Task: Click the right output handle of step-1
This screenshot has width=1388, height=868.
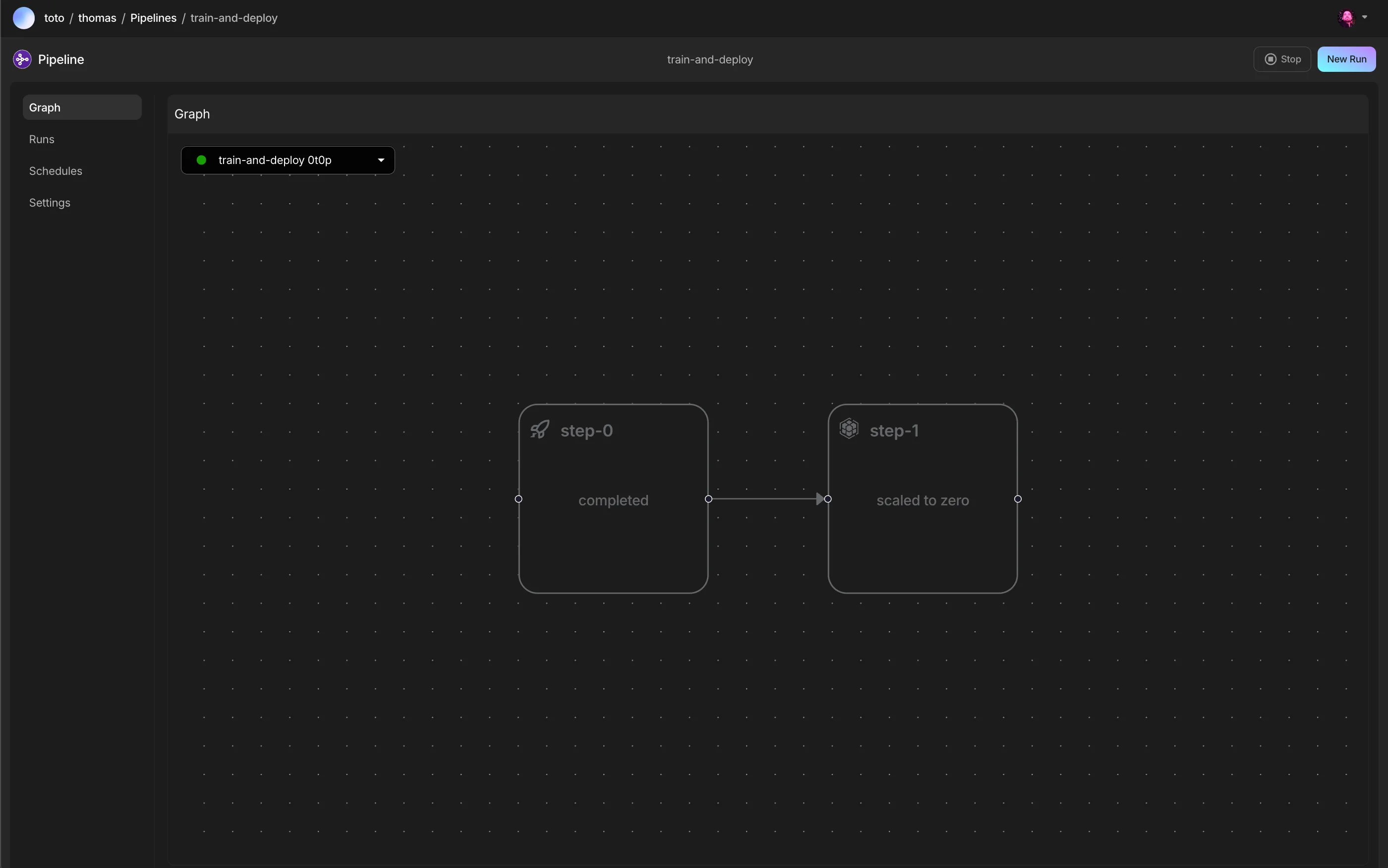Action: click(x=1018, y=499)
